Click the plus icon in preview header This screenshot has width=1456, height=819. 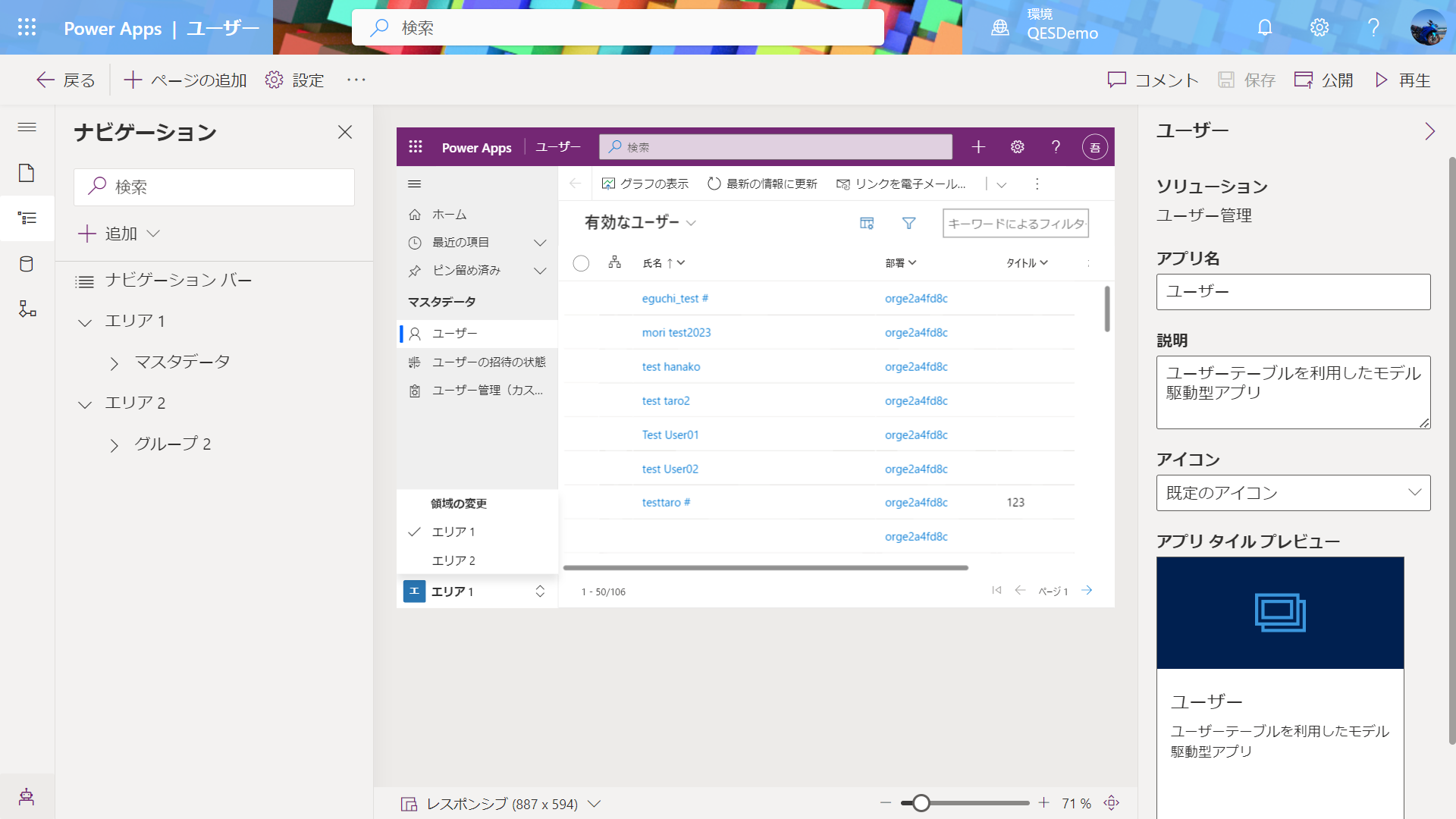pyautogui.click(x=978, y=147)
